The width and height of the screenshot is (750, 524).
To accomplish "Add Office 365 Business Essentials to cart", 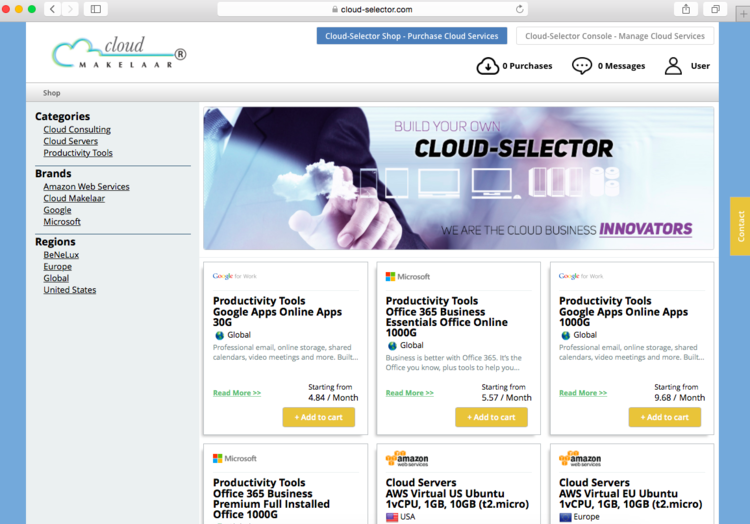I will [x=491, y=417].
